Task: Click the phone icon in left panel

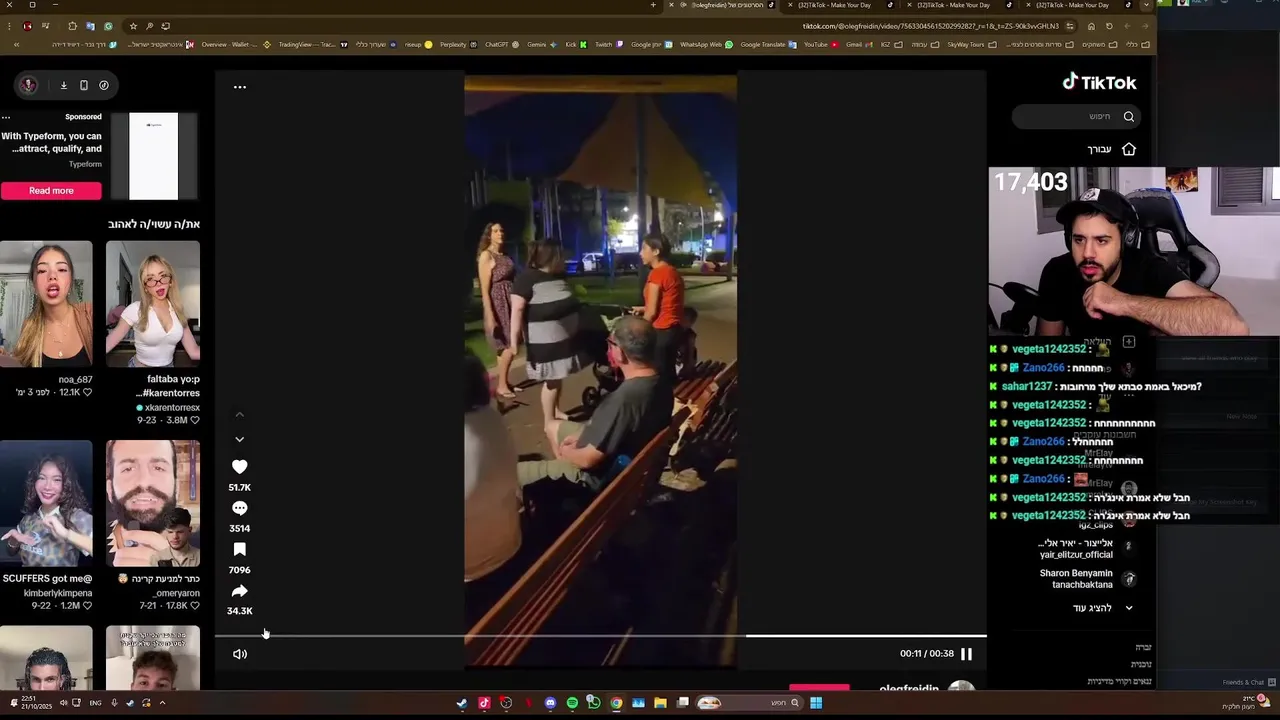Action: pos(84,85)
